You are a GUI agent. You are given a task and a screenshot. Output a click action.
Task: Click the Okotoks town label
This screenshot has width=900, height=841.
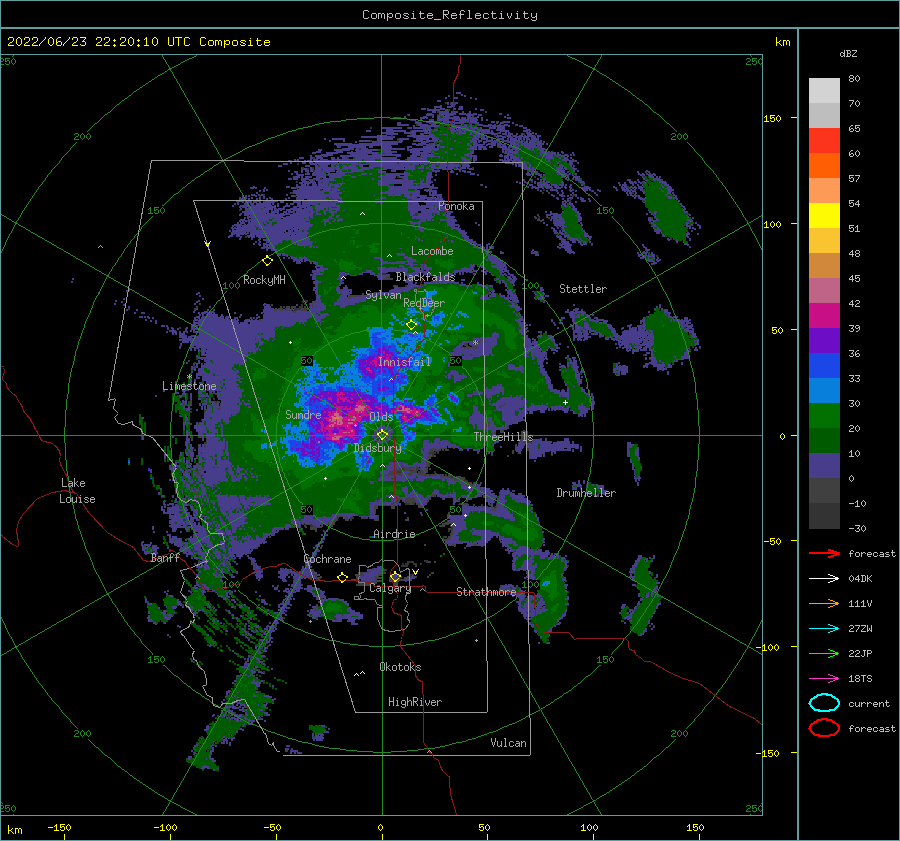[x=400, y=667]
